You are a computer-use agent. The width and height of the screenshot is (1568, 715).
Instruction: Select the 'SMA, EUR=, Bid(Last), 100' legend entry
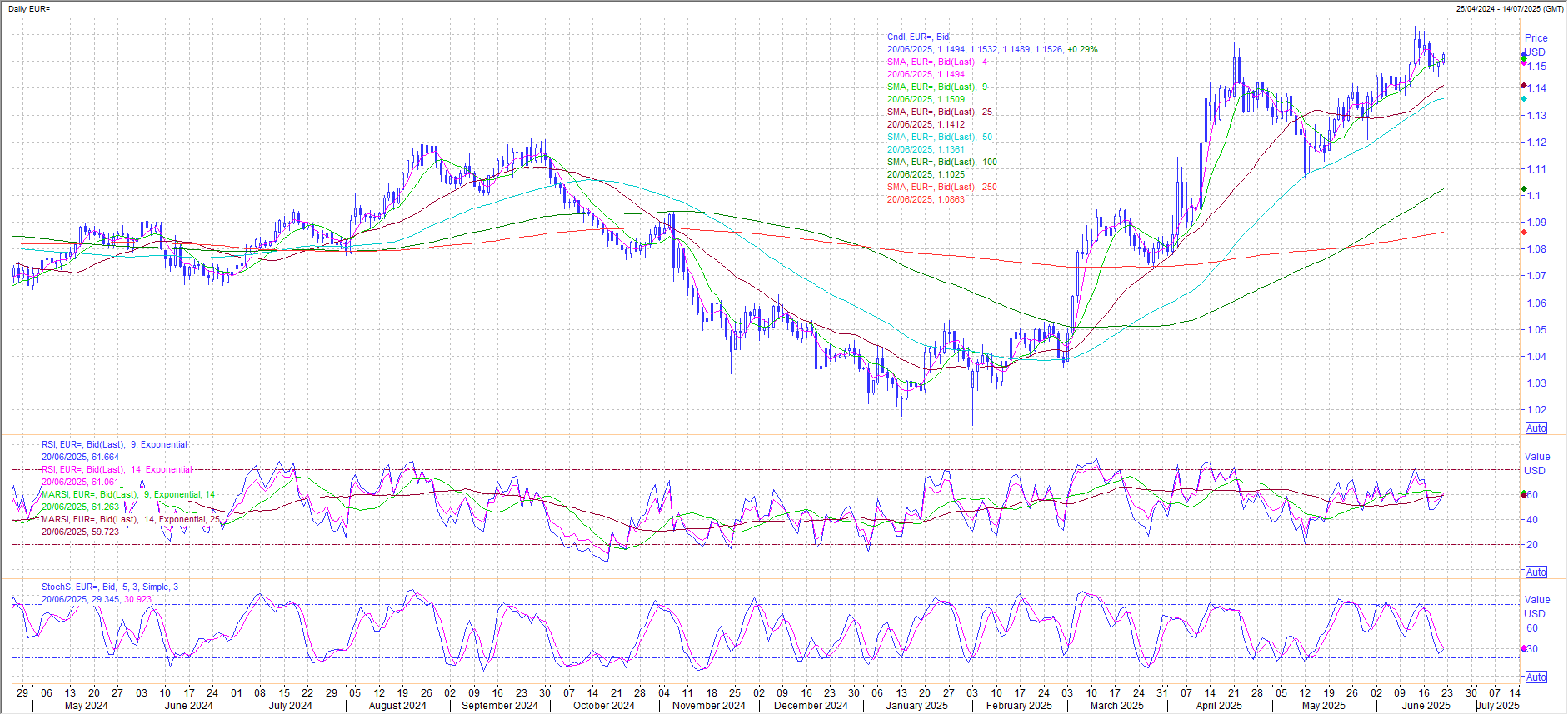(942, 162)
